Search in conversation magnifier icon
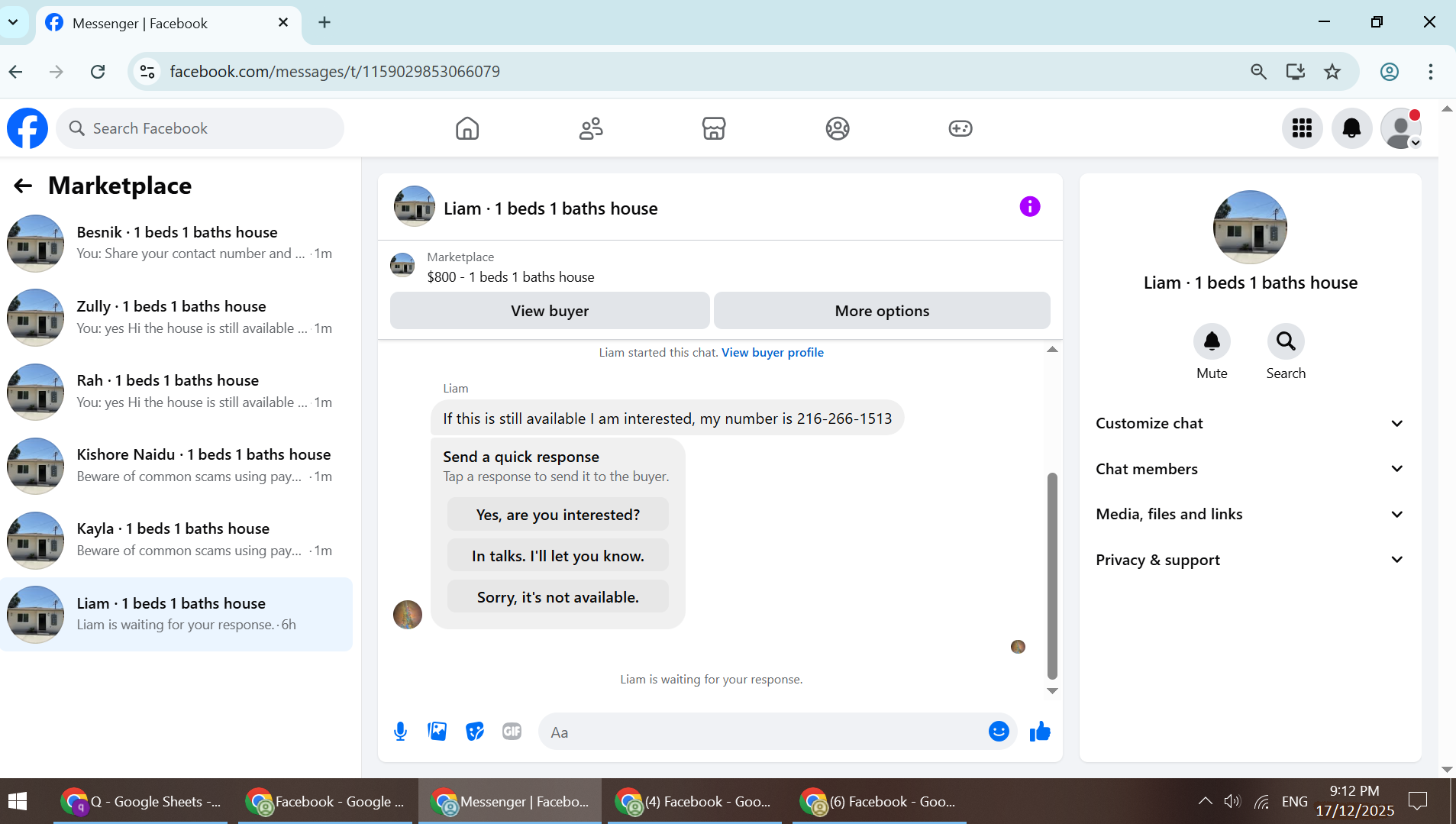This screenshot has width=1456, height=824. [x=1286, y=341]
